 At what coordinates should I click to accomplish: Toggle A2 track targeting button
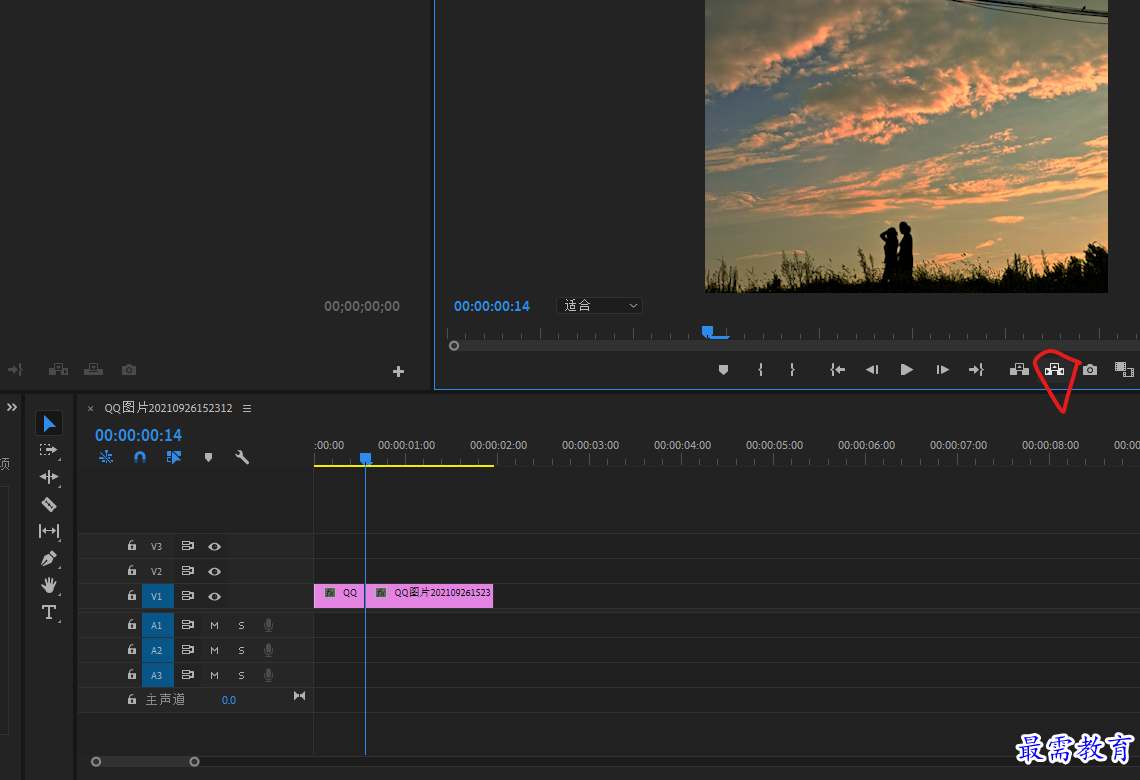click(157, 650)
